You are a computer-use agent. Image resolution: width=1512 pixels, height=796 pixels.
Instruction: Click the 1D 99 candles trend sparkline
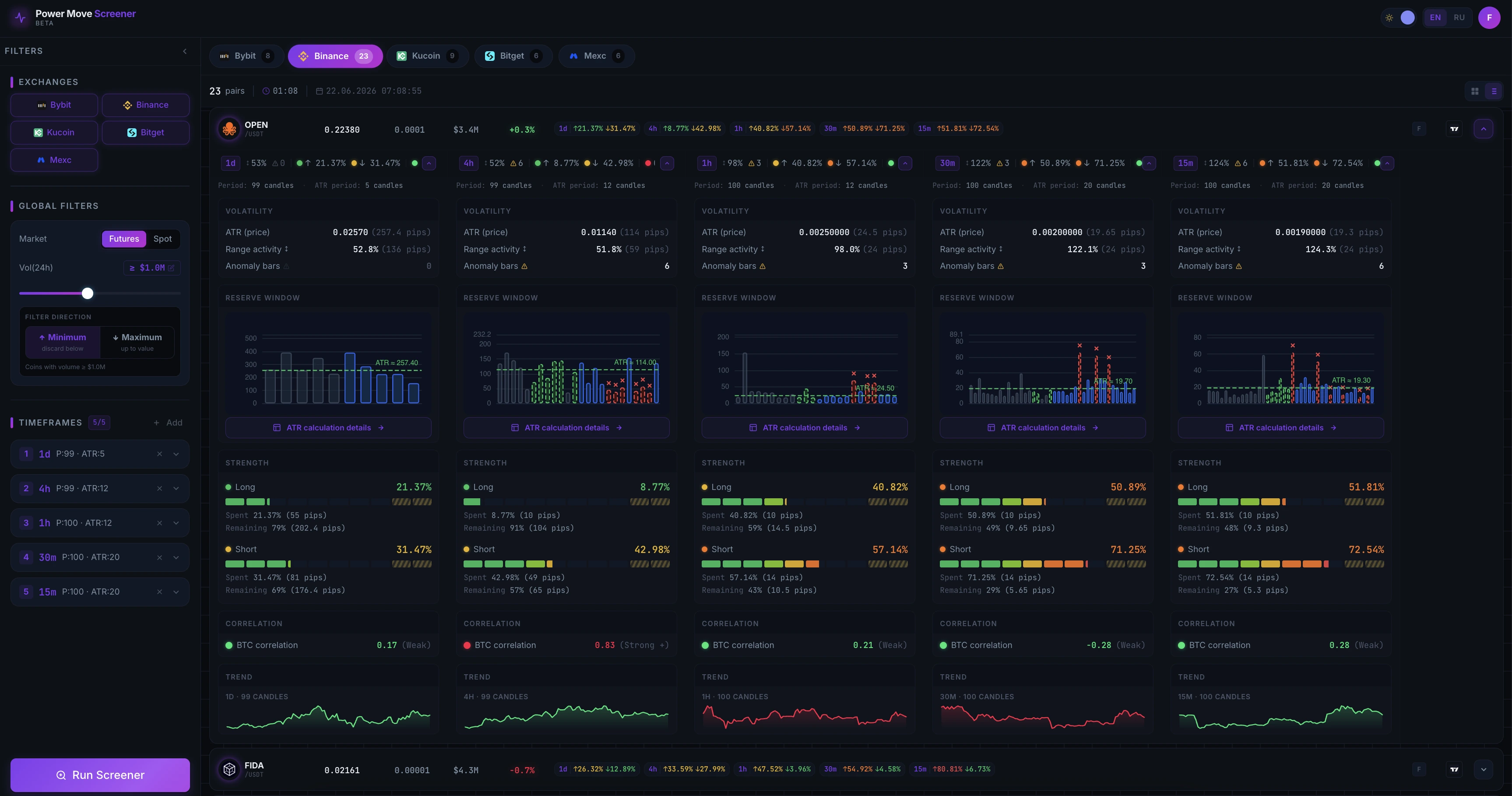click(328, 717)
